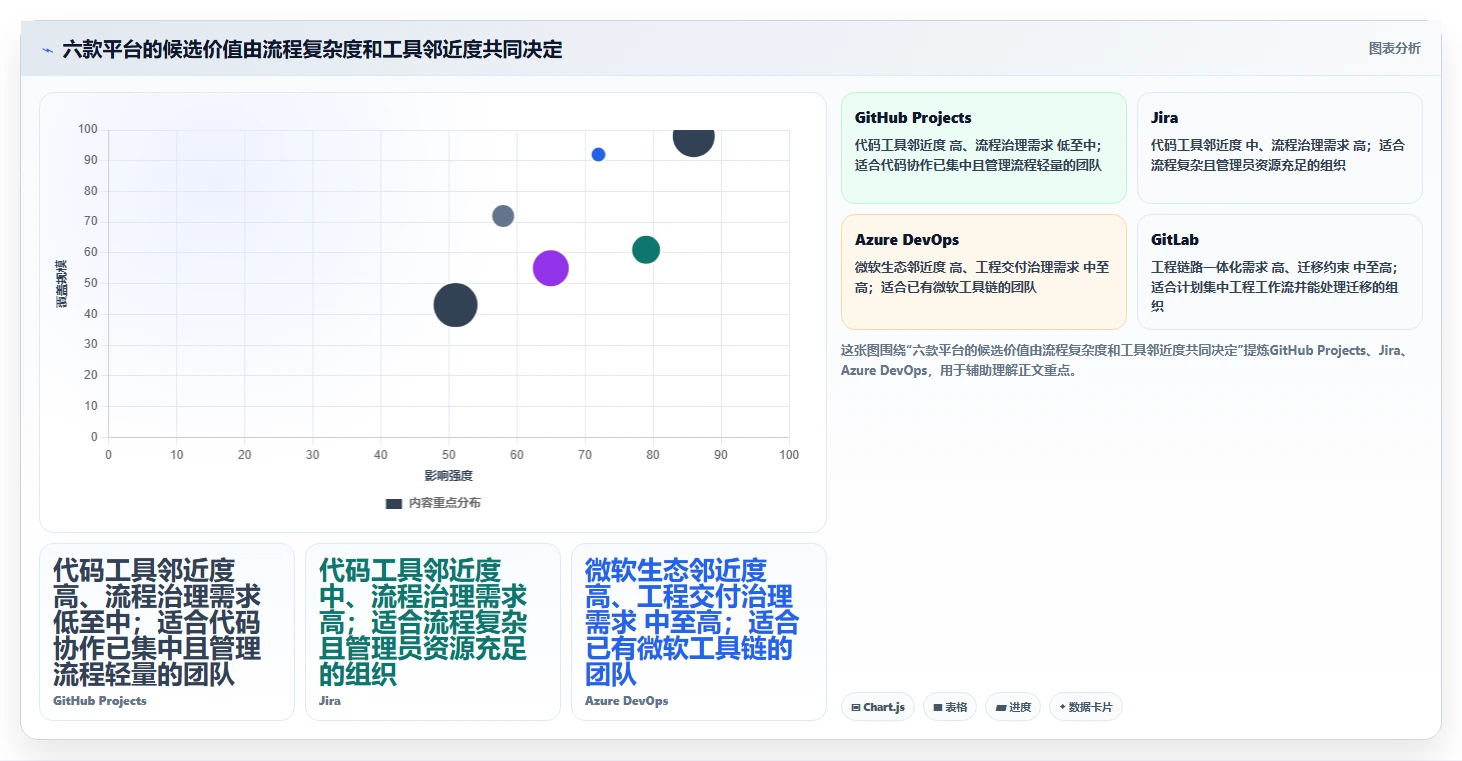Click the 数据卡片 chip's diamond icon
The height and width of the screenshot is (761, 1462).
pos(1062,707)
